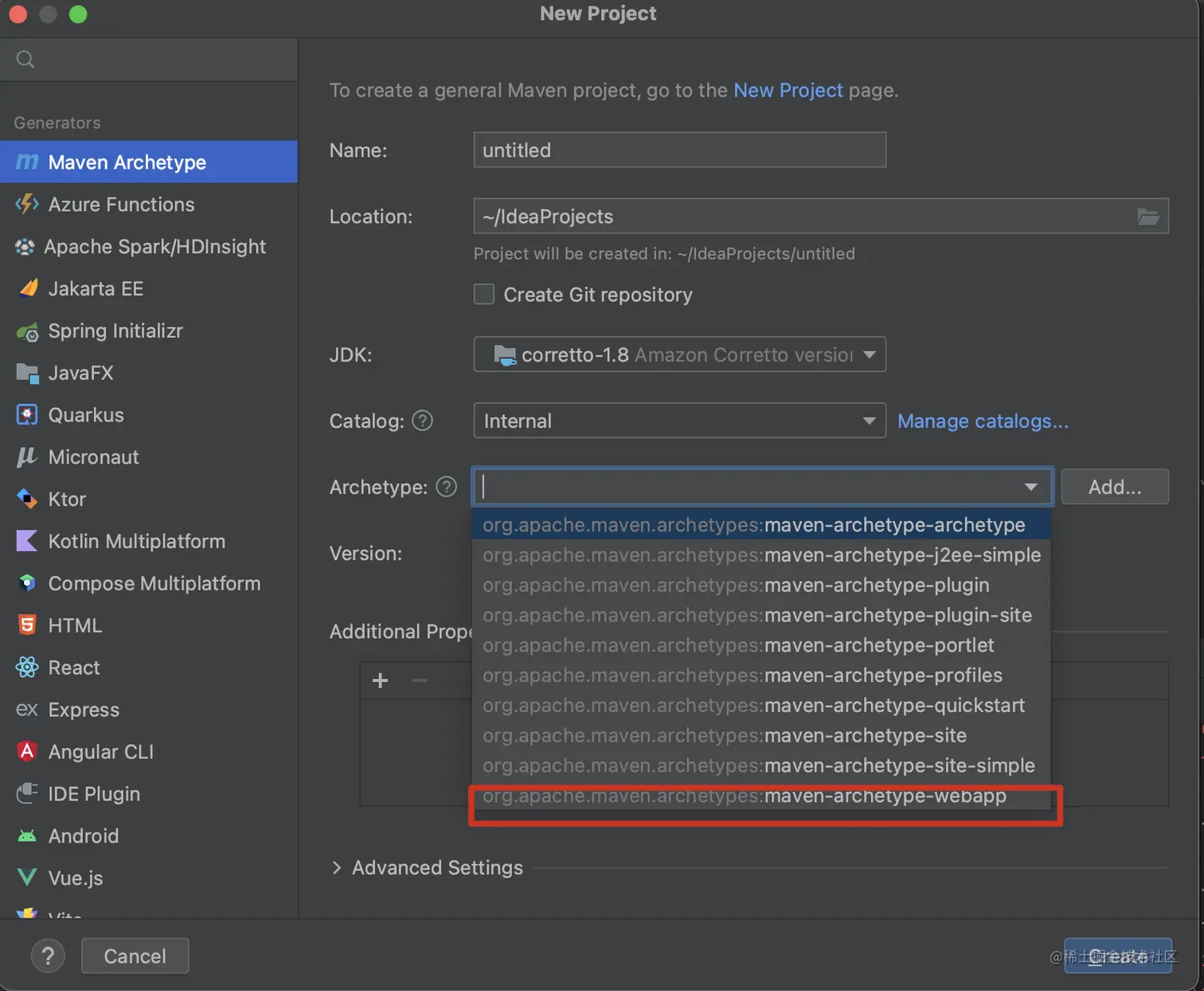This screenshot has height=991, width=1204.
Task: Open the Manage catalogs link
Action: (983, 421)
